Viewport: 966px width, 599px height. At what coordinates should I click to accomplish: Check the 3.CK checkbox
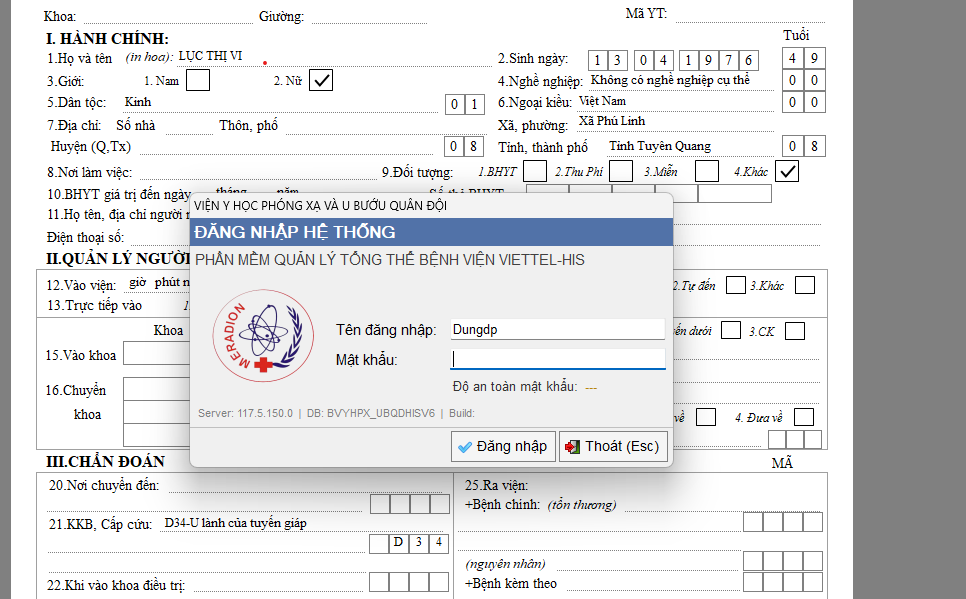click(794, 331)
